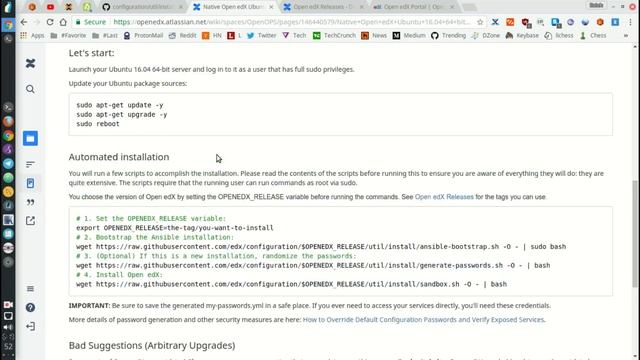
Task: Open the DZone bookmark
Action: click(485, 36)
